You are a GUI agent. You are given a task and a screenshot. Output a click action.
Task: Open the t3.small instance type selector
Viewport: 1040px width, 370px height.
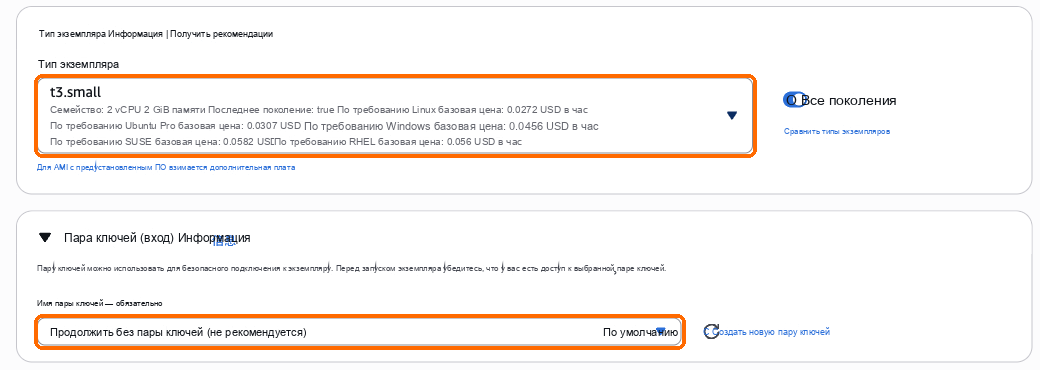coord(395,116)
